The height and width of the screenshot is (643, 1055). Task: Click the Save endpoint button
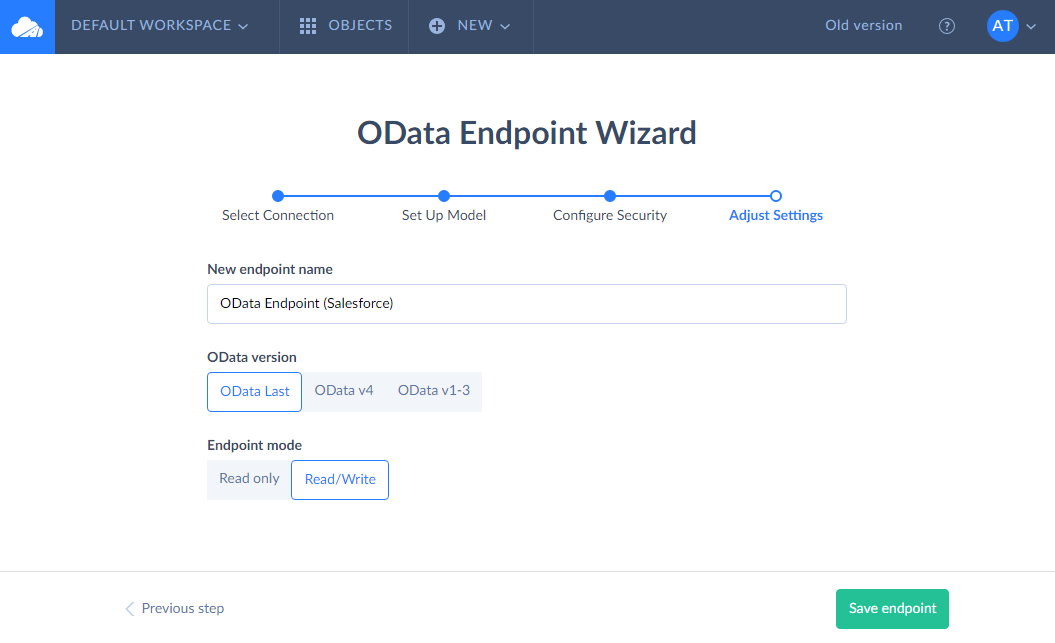coord(892,609)
